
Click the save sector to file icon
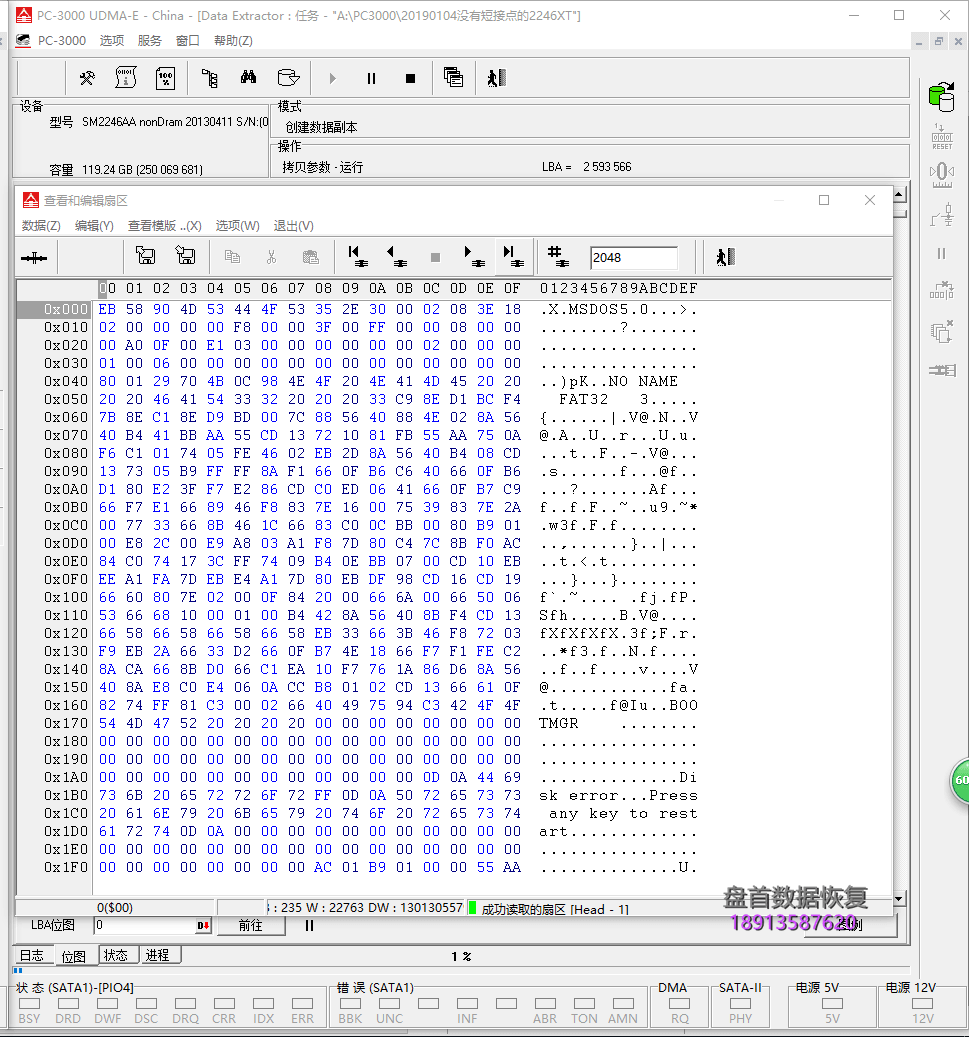coord(146,256)
